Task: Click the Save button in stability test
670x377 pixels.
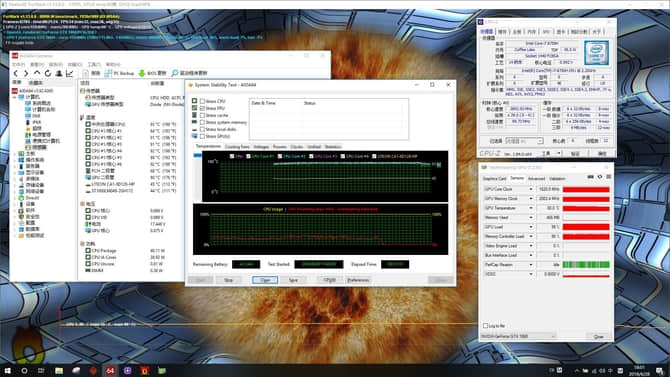Action: (x=294, y=280)
